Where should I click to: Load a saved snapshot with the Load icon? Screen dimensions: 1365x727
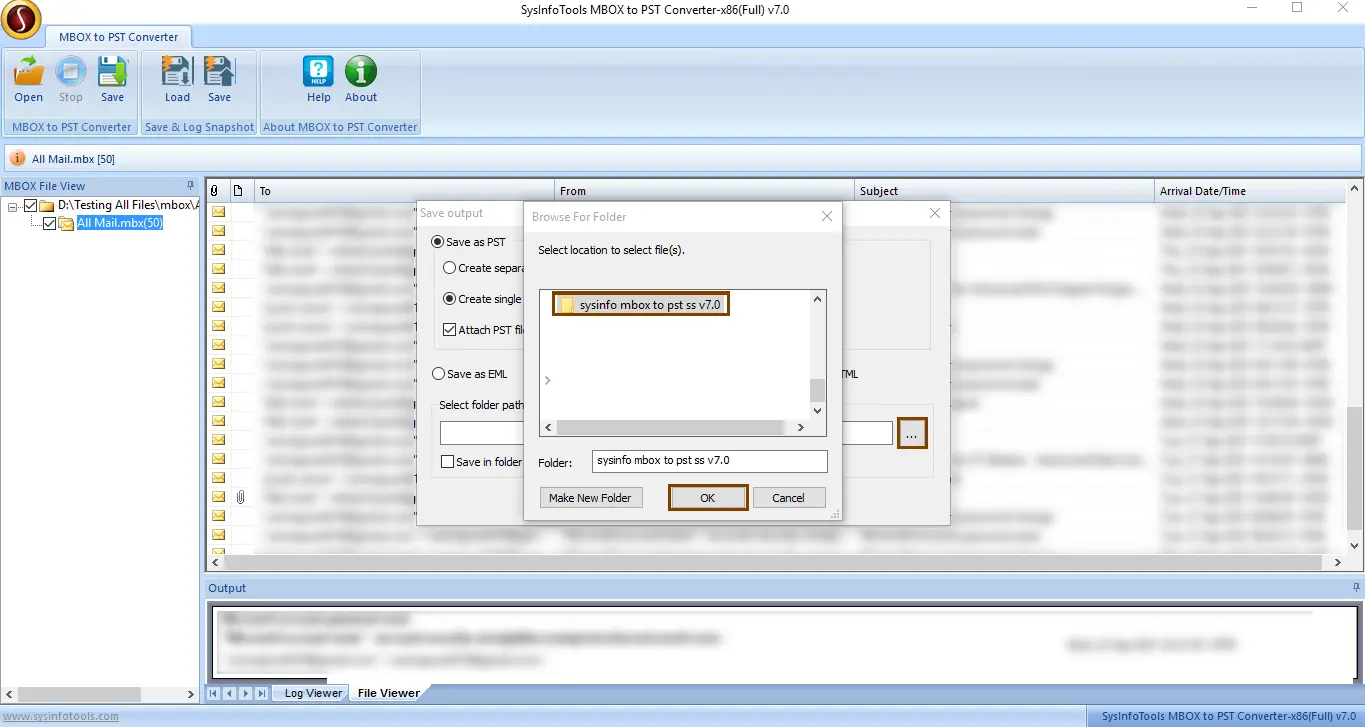coord(177,72)
